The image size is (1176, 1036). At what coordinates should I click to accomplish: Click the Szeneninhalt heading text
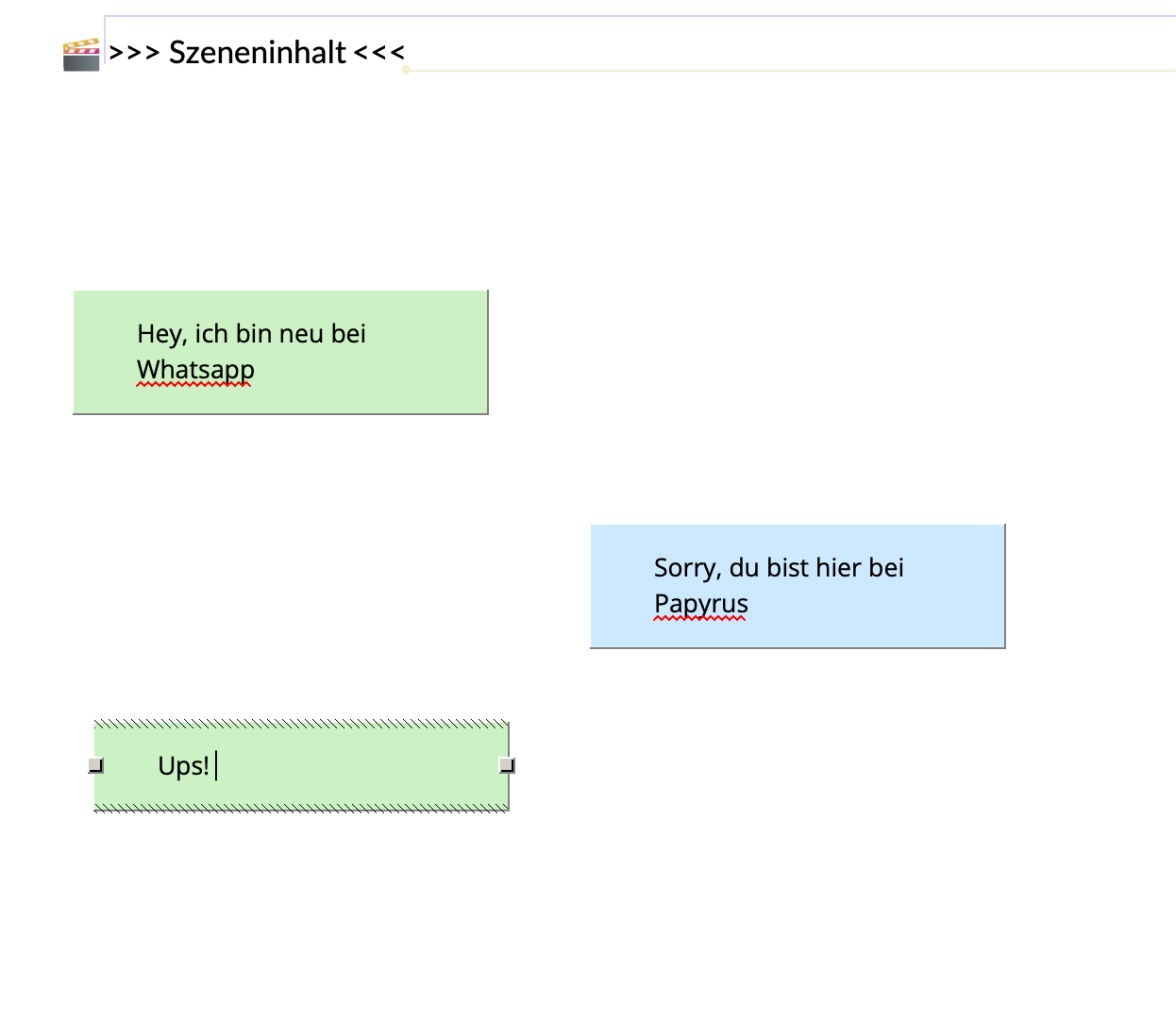(257, 53)
